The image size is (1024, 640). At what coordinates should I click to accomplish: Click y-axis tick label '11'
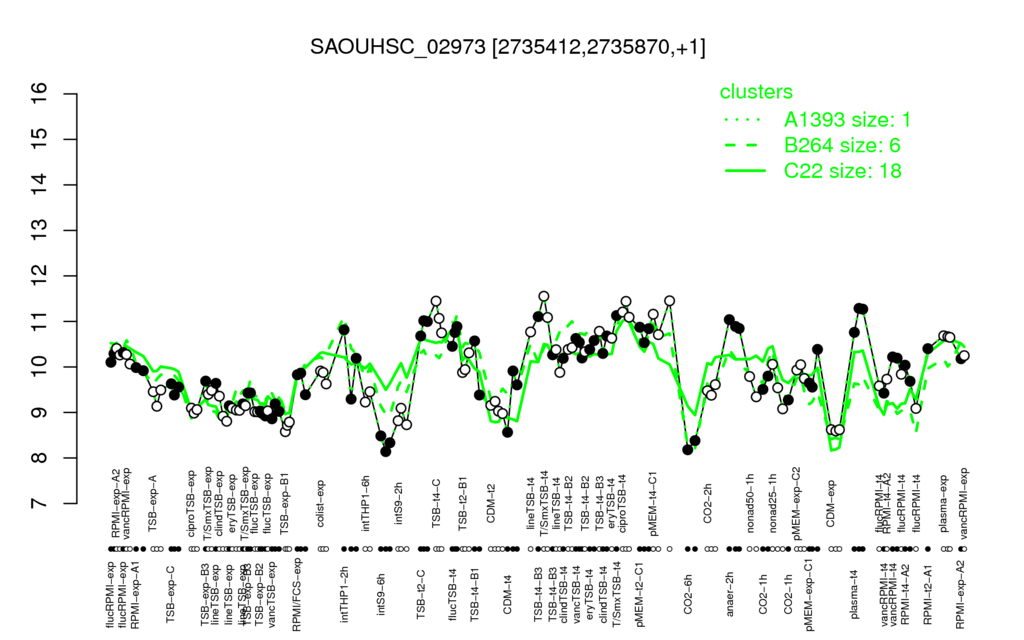click(x=40, y=321)
